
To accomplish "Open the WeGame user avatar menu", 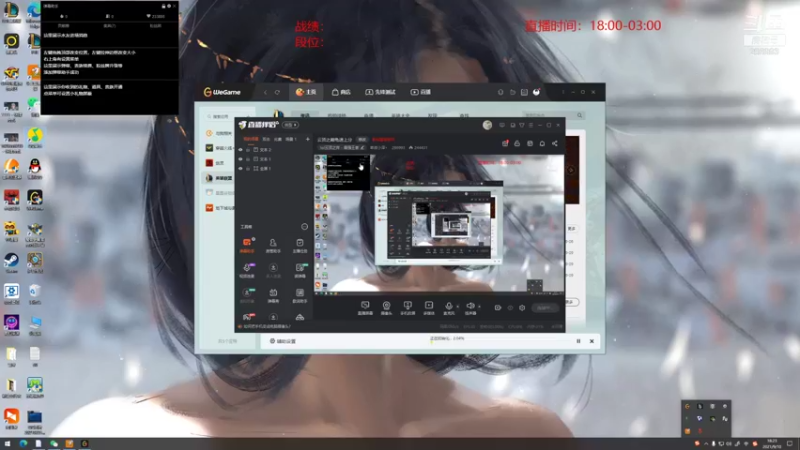I will pos(536,92).
